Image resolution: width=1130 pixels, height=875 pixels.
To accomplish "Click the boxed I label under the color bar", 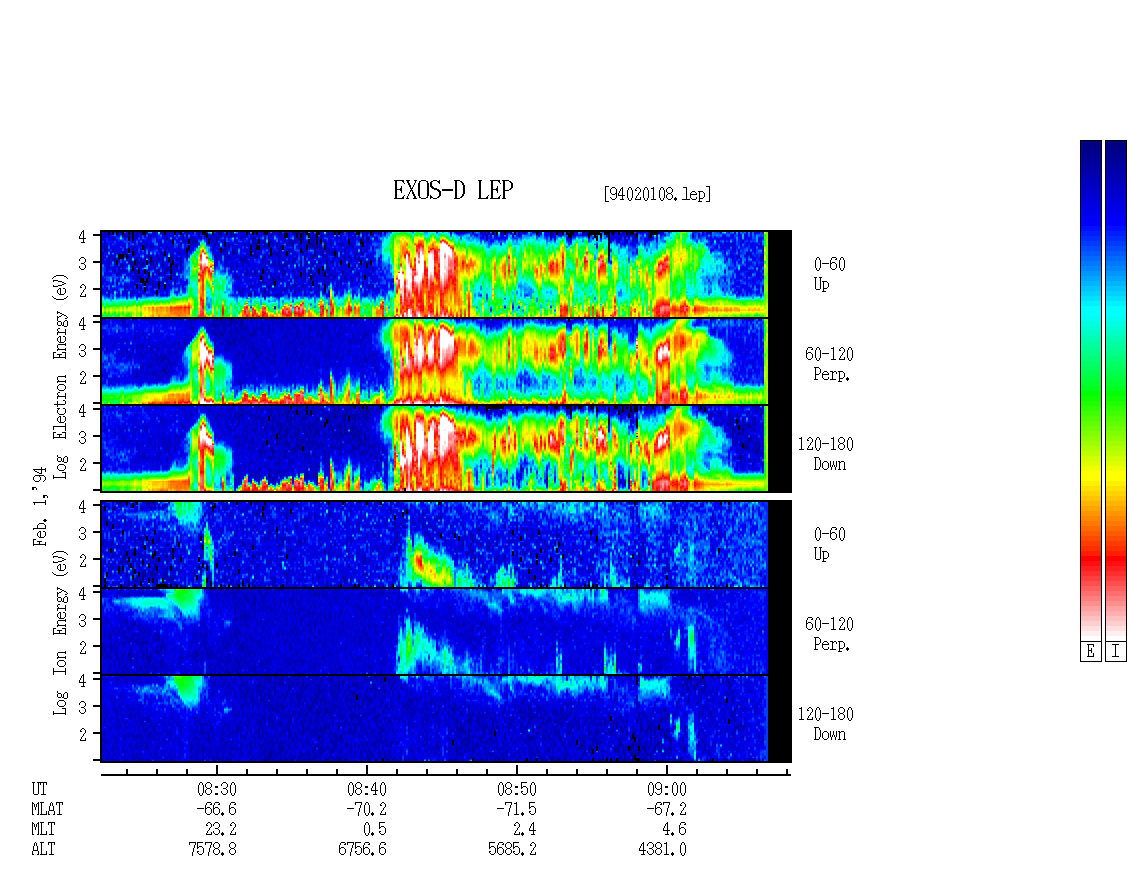I will click(x=1116, y=652).
